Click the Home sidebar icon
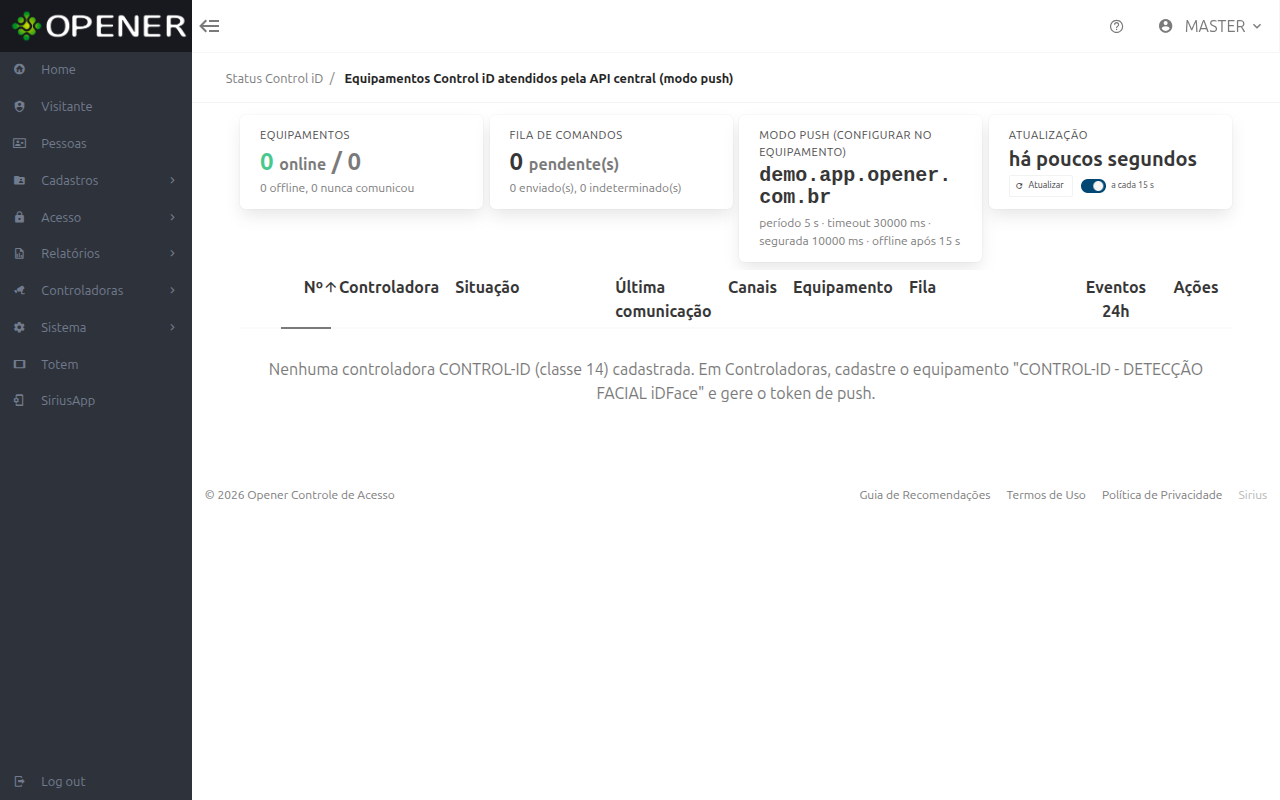1280x800 pixels. pos(20,70)
